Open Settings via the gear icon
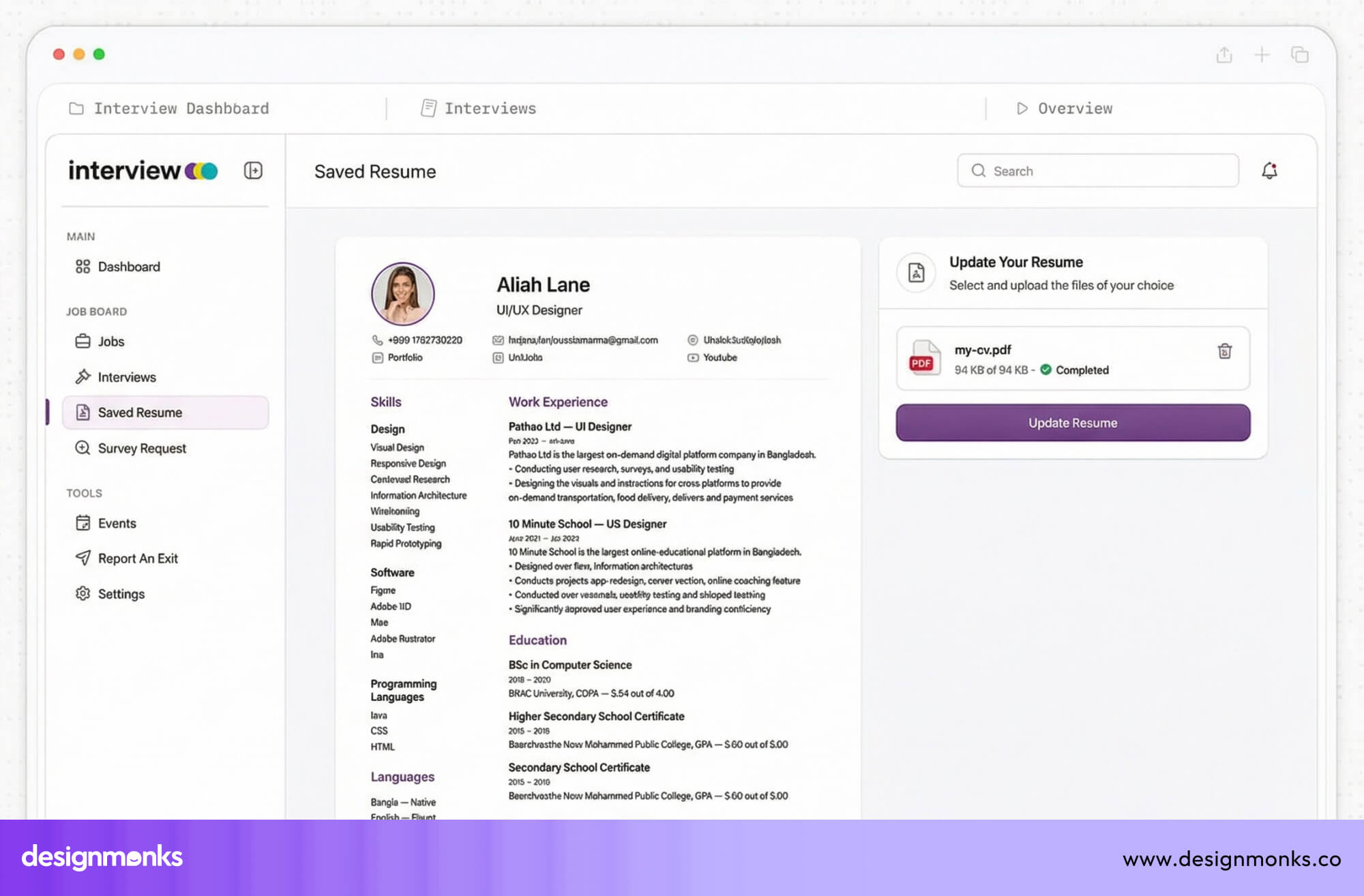 point(82,594)
